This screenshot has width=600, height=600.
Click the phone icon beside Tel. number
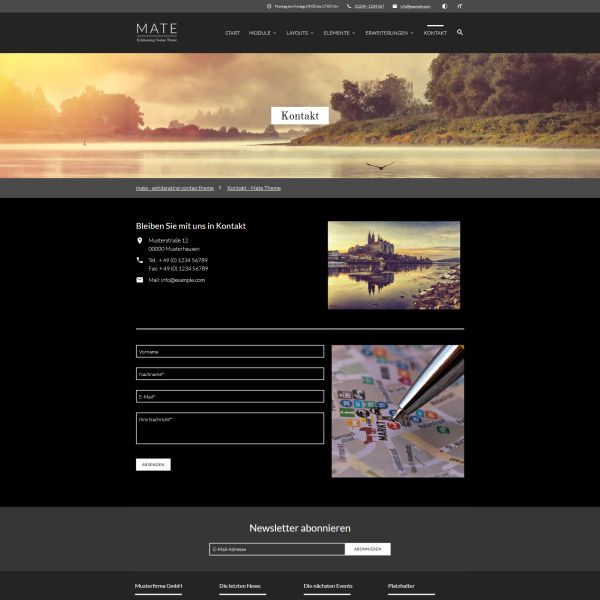140,260
